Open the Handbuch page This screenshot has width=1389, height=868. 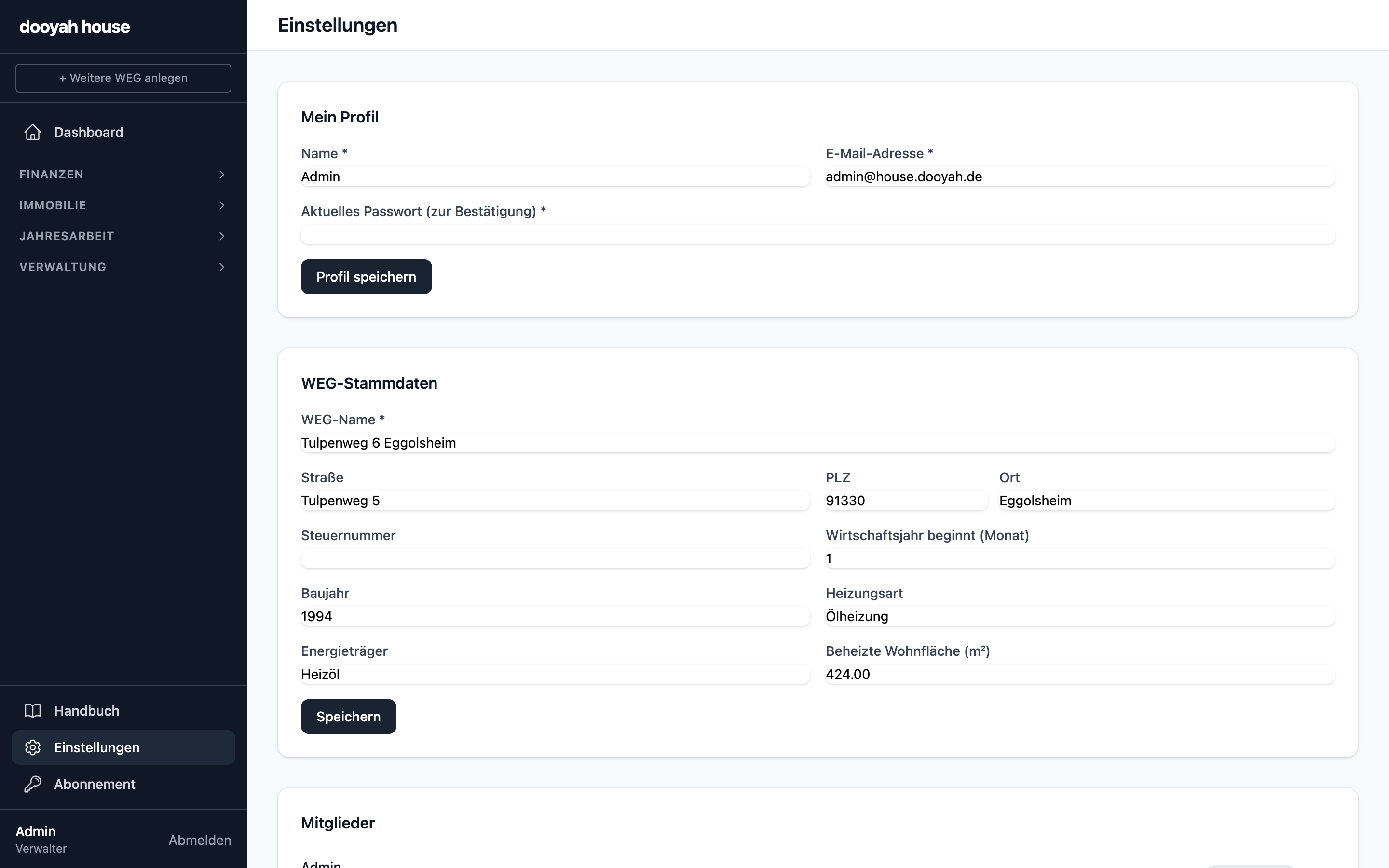[123, 711]
